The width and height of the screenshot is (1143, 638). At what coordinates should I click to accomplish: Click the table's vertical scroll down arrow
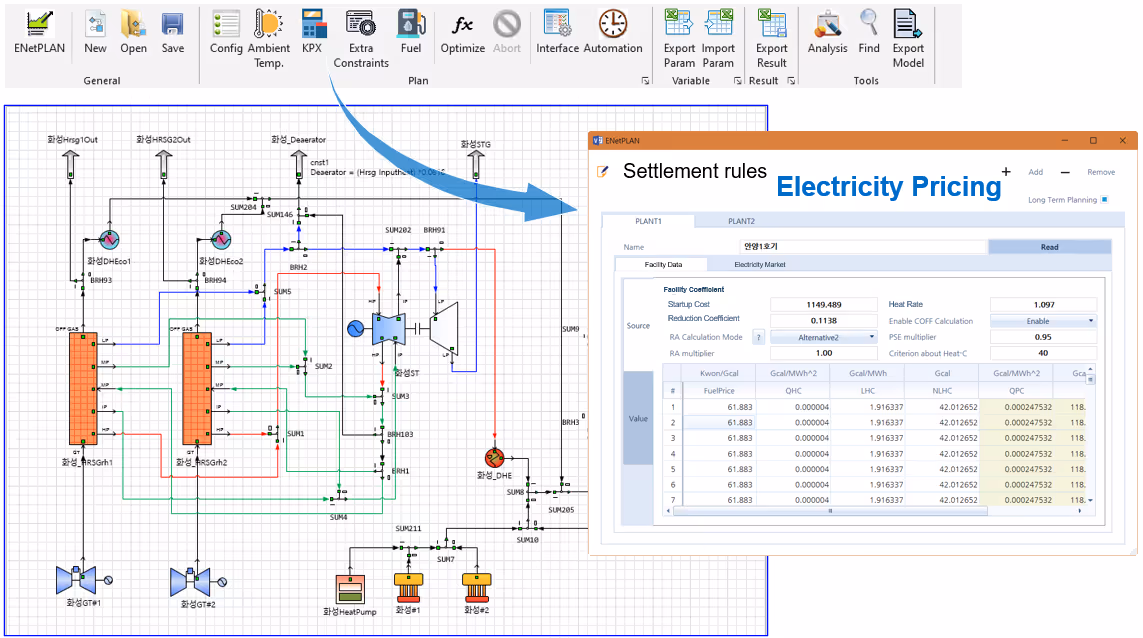click(x=1091, y=500)
